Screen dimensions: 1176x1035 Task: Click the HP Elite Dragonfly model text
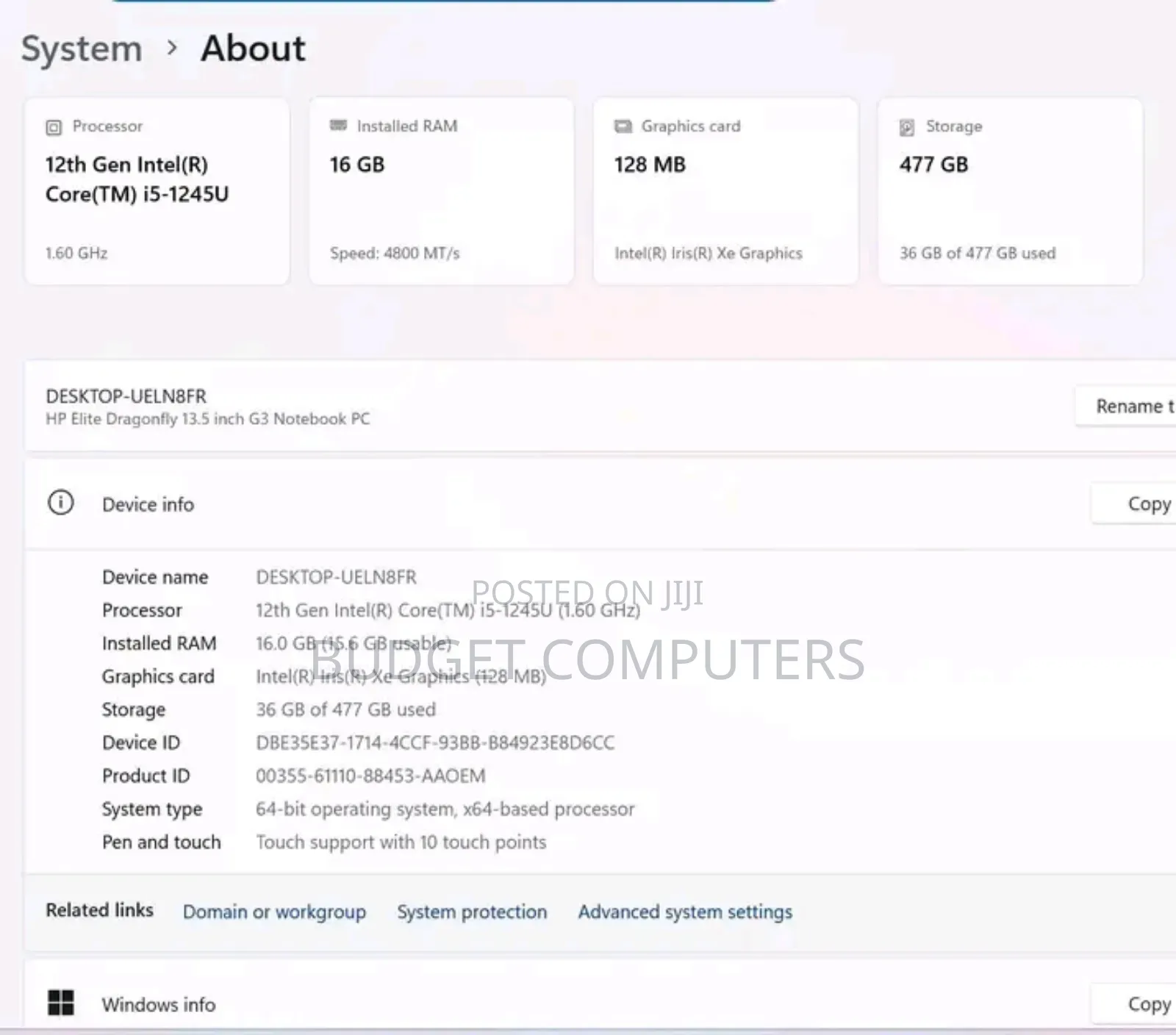point(207,419)
